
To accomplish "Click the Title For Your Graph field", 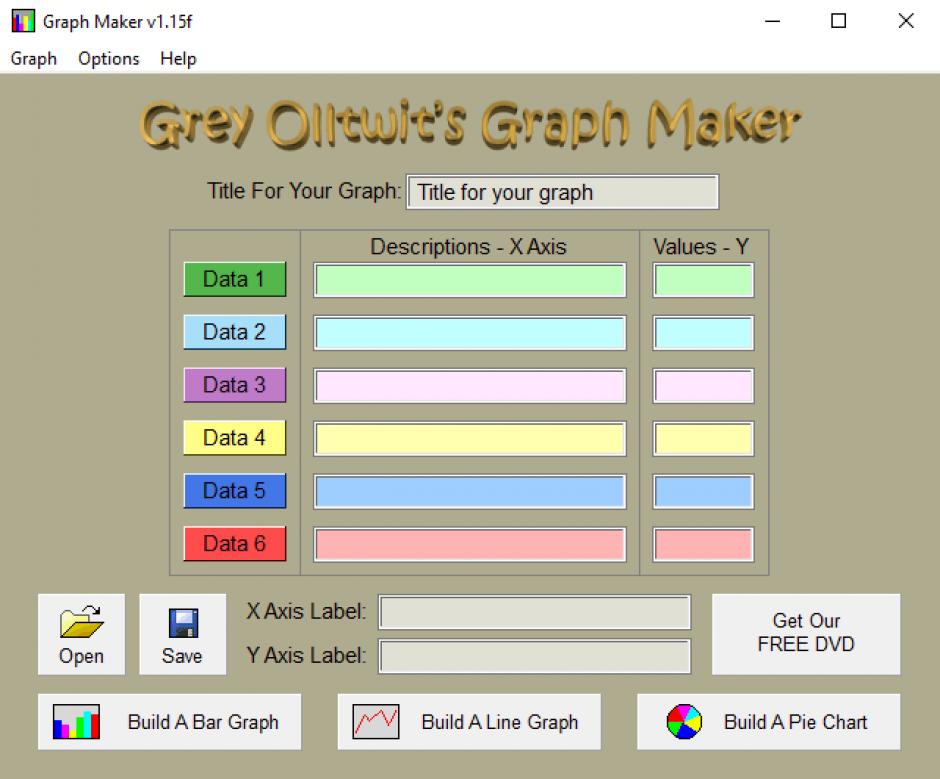I will click(x=562, y=193).
